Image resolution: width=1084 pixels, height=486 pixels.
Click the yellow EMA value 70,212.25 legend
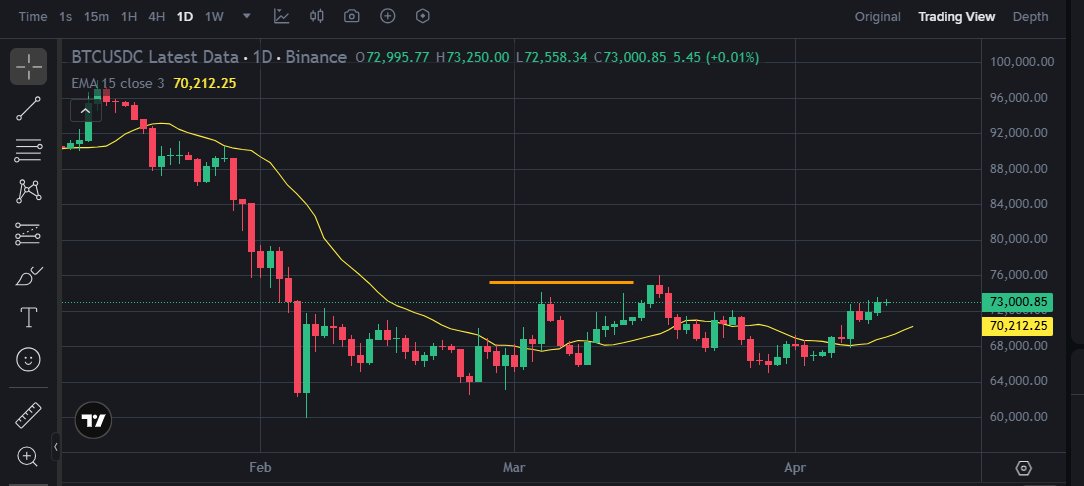(x=205, y=83)
